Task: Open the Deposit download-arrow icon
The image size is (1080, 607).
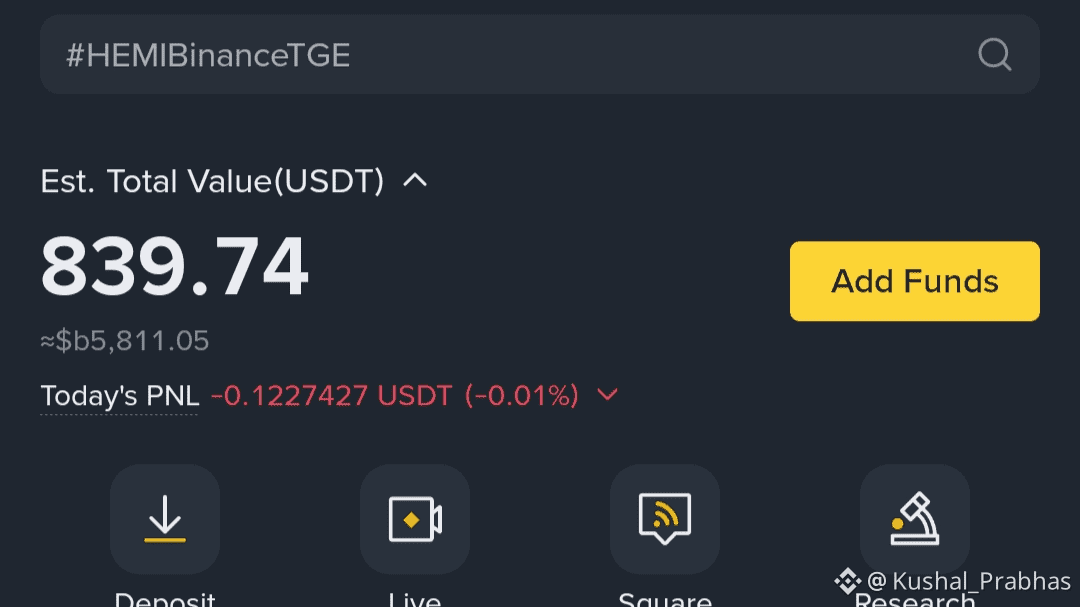Action: pos(165,519)
